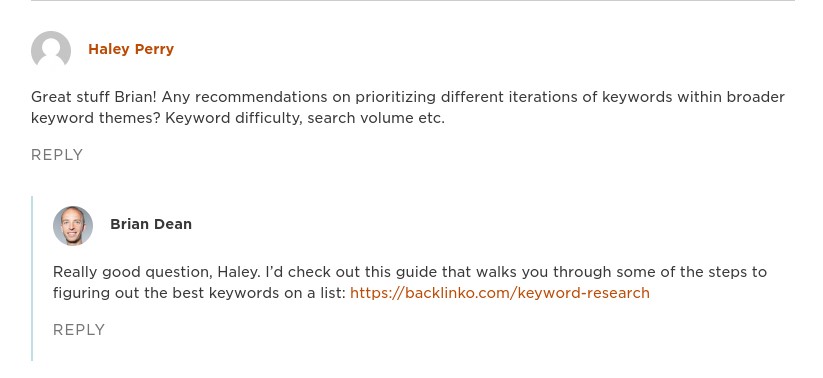This screenshot has width=823, height=378.
Task: Click the vertical blue nested-reply thread line
Action: (x=33, y=278)
